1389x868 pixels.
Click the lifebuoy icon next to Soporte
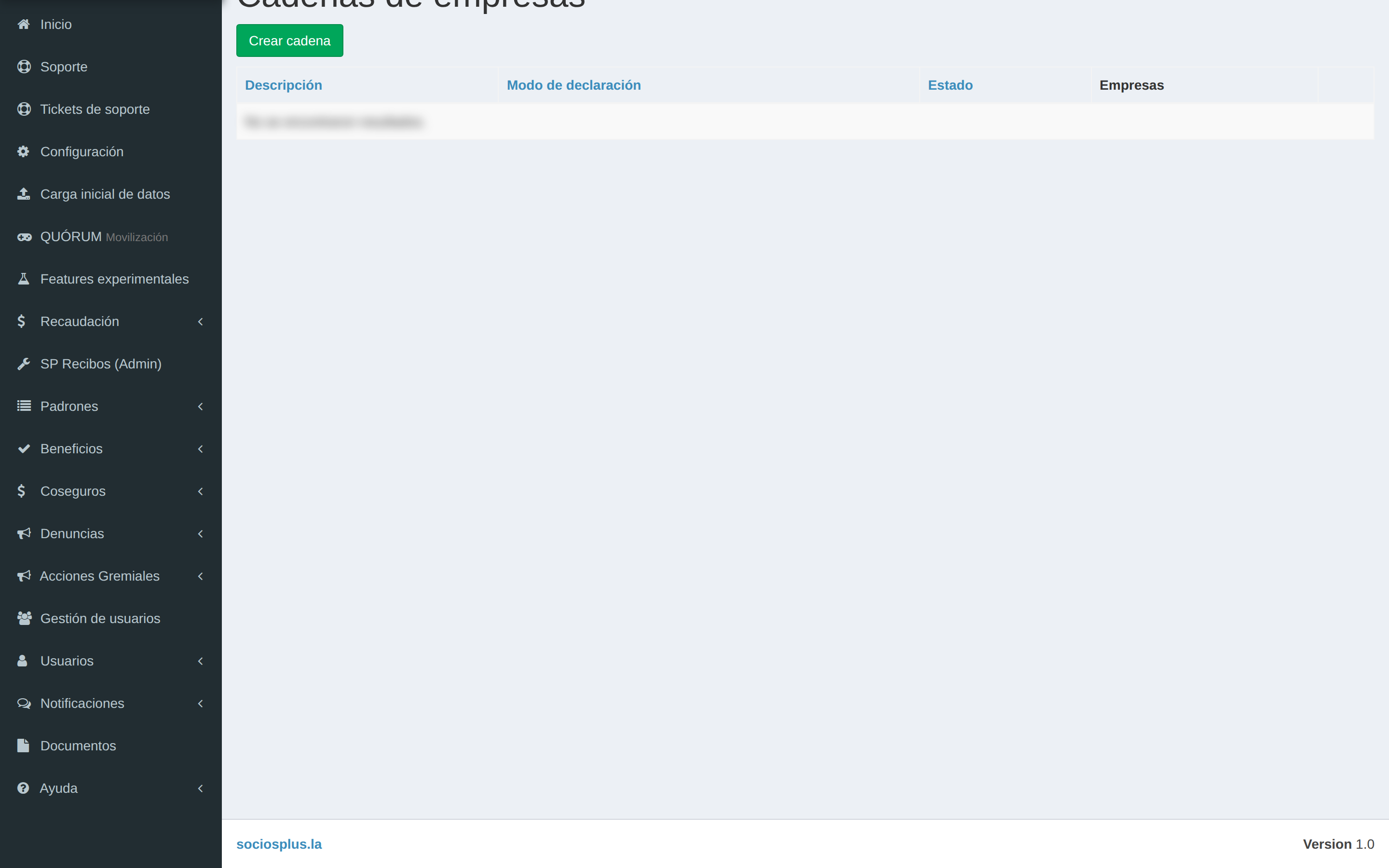tap(24, 67)
